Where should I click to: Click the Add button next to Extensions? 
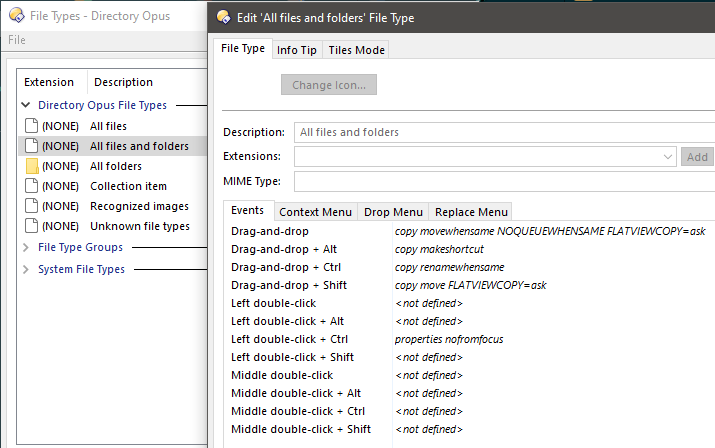[x=697, y=157]
